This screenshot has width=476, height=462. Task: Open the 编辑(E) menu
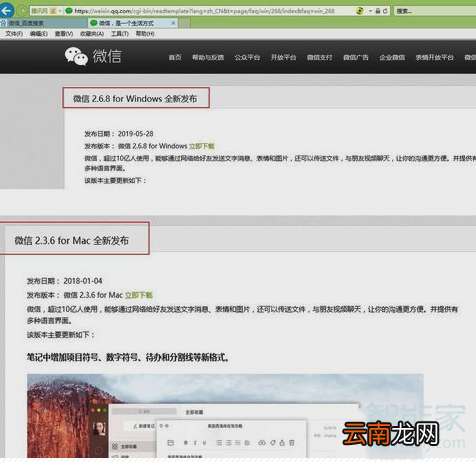click(39, 34)
